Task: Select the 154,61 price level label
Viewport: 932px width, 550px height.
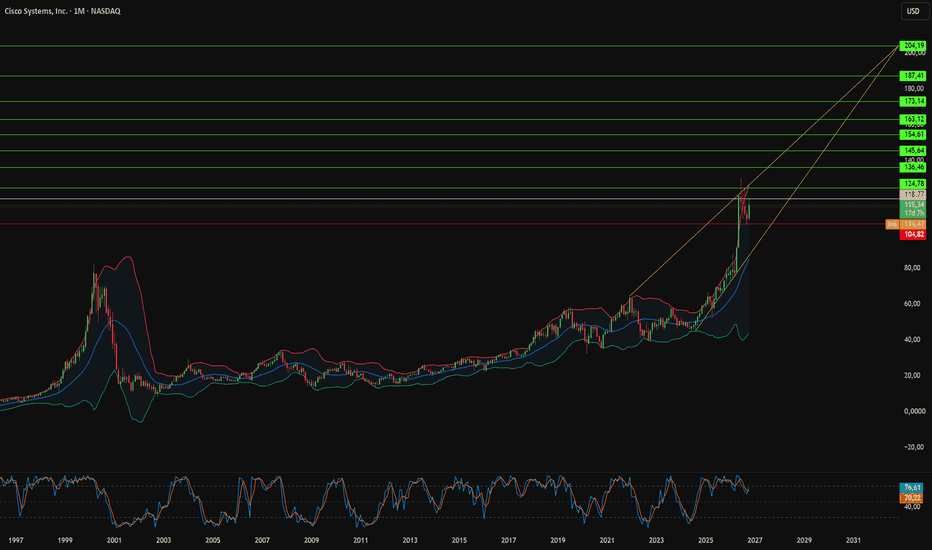Action: coord(913,135)
